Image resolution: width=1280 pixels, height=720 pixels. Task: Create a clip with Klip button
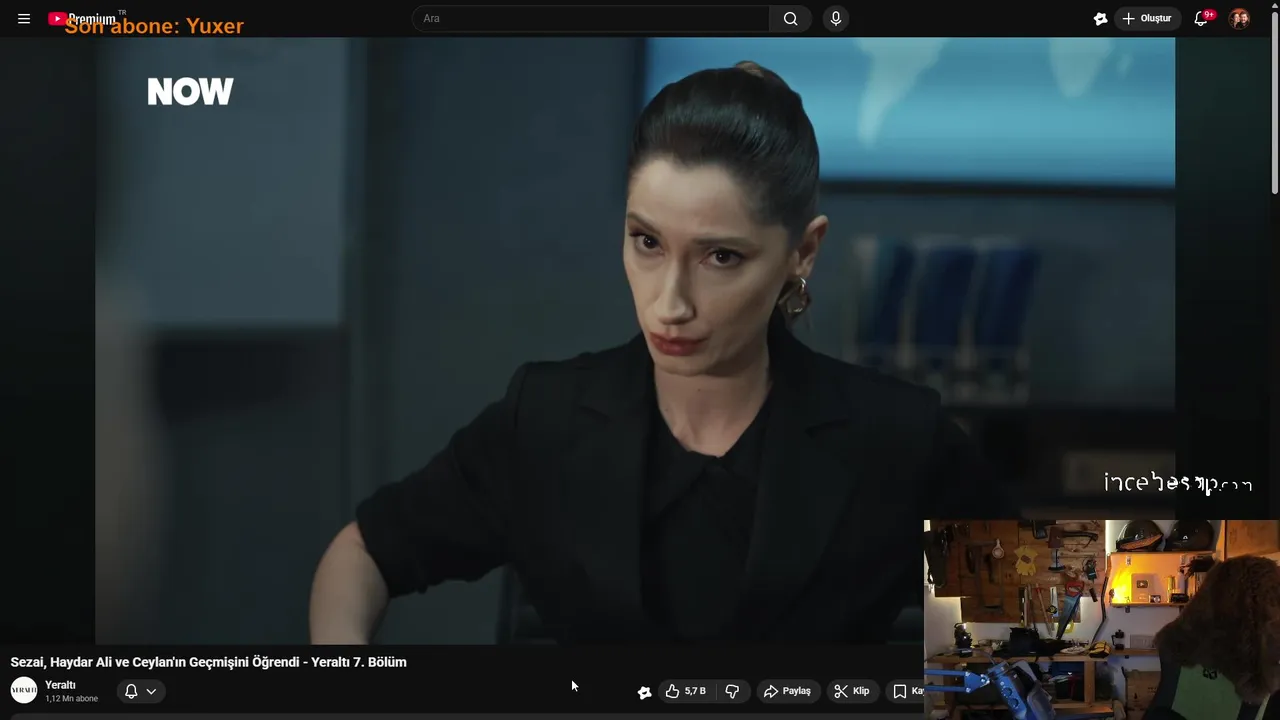pyautogui.click(x=852, y=691)
